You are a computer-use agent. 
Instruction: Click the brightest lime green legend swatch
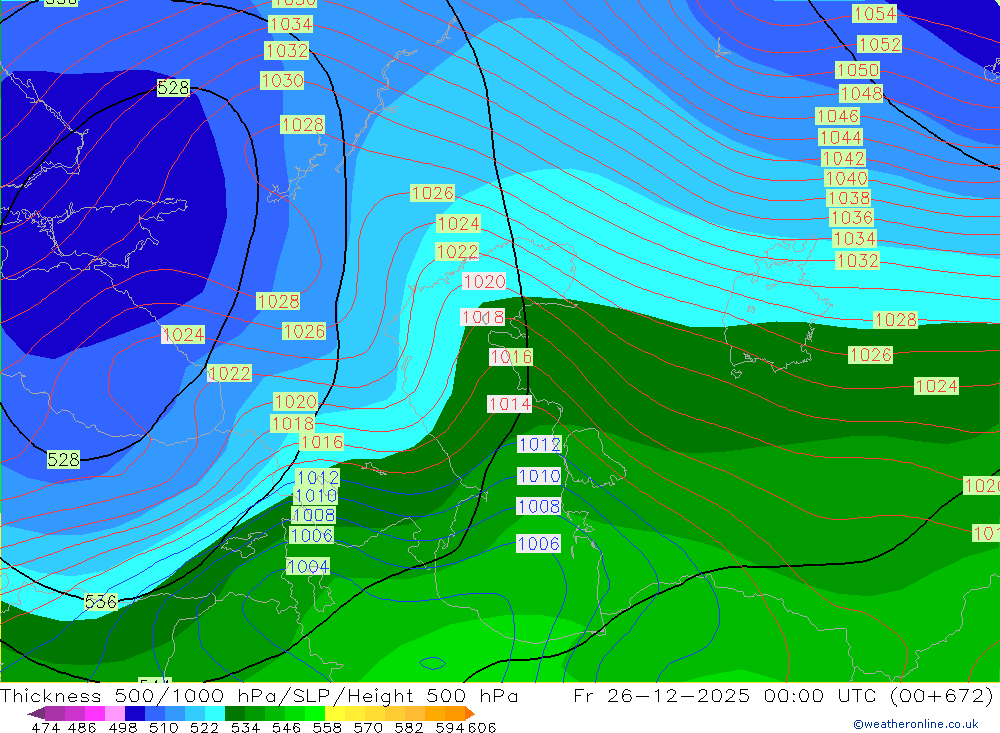315,713
